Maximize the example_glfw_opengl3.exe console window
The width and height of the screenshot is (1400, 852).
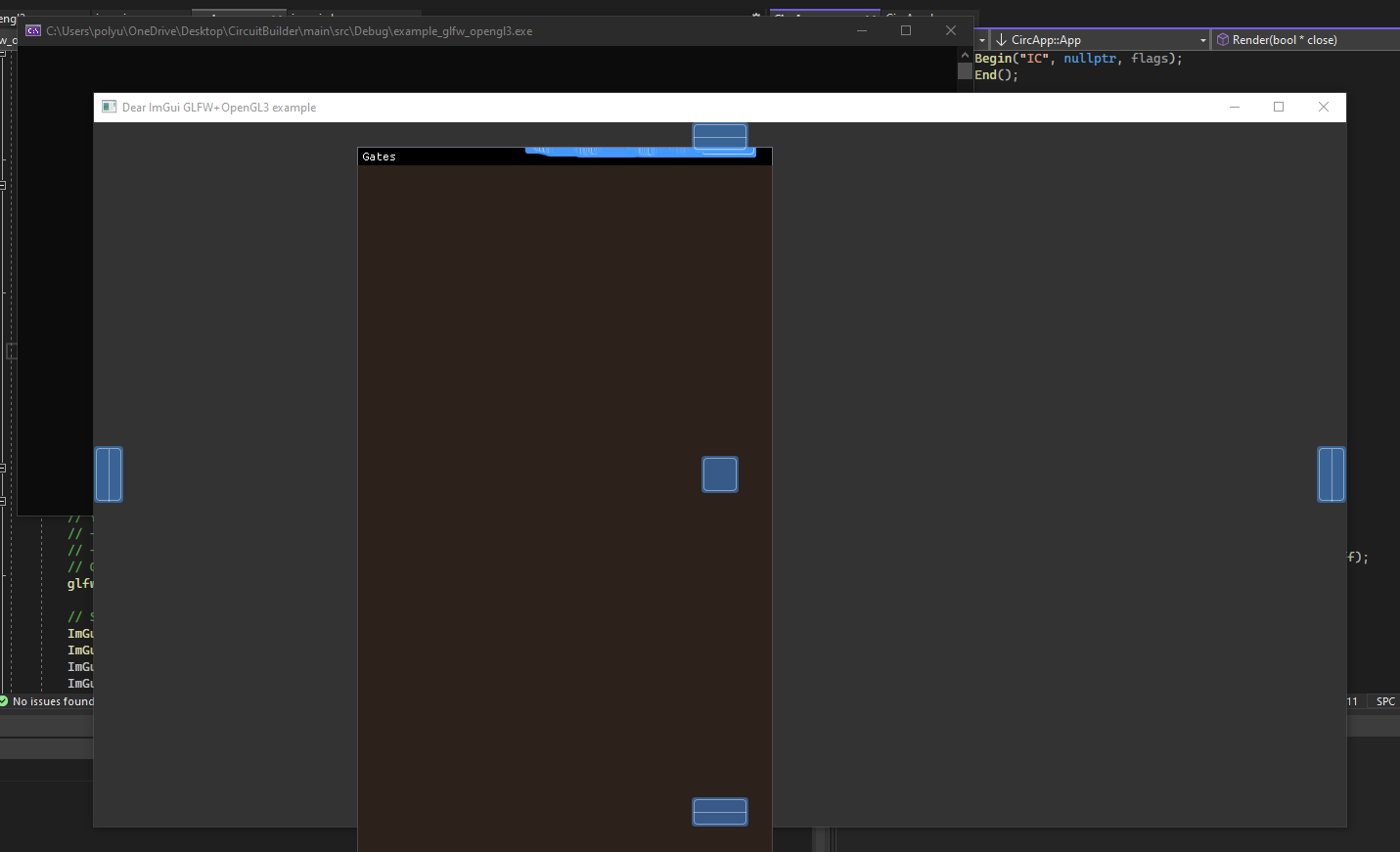tap(906, 31)
